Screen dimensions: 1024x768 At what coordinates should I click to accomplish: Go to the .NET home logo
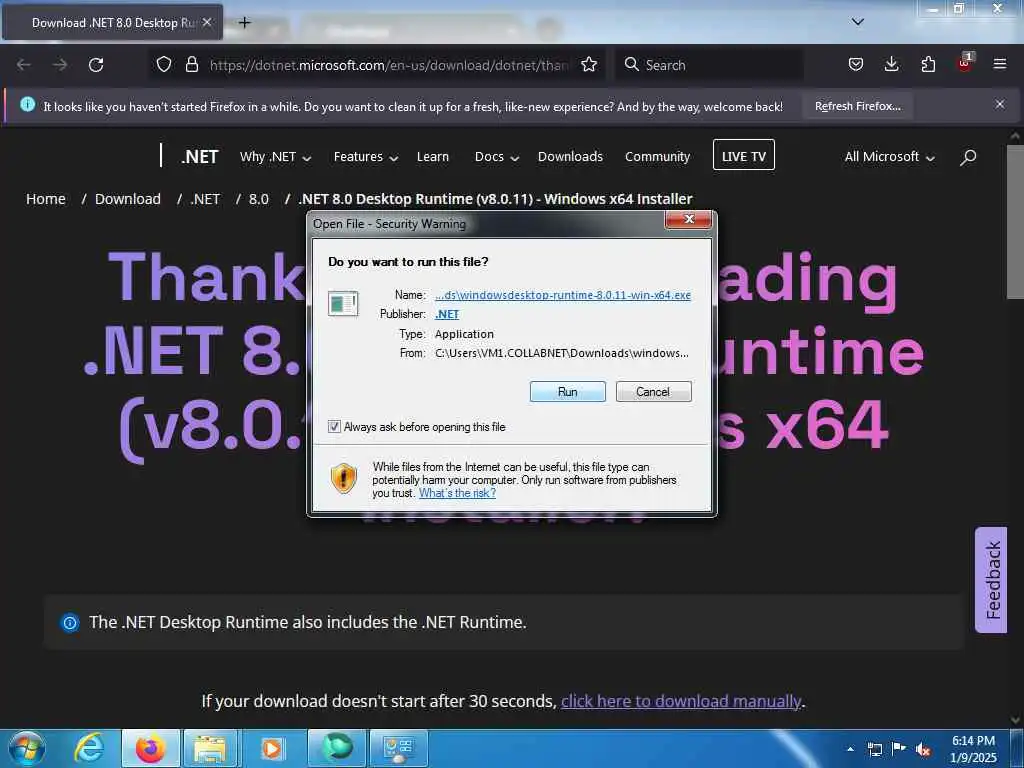[200, 157]
